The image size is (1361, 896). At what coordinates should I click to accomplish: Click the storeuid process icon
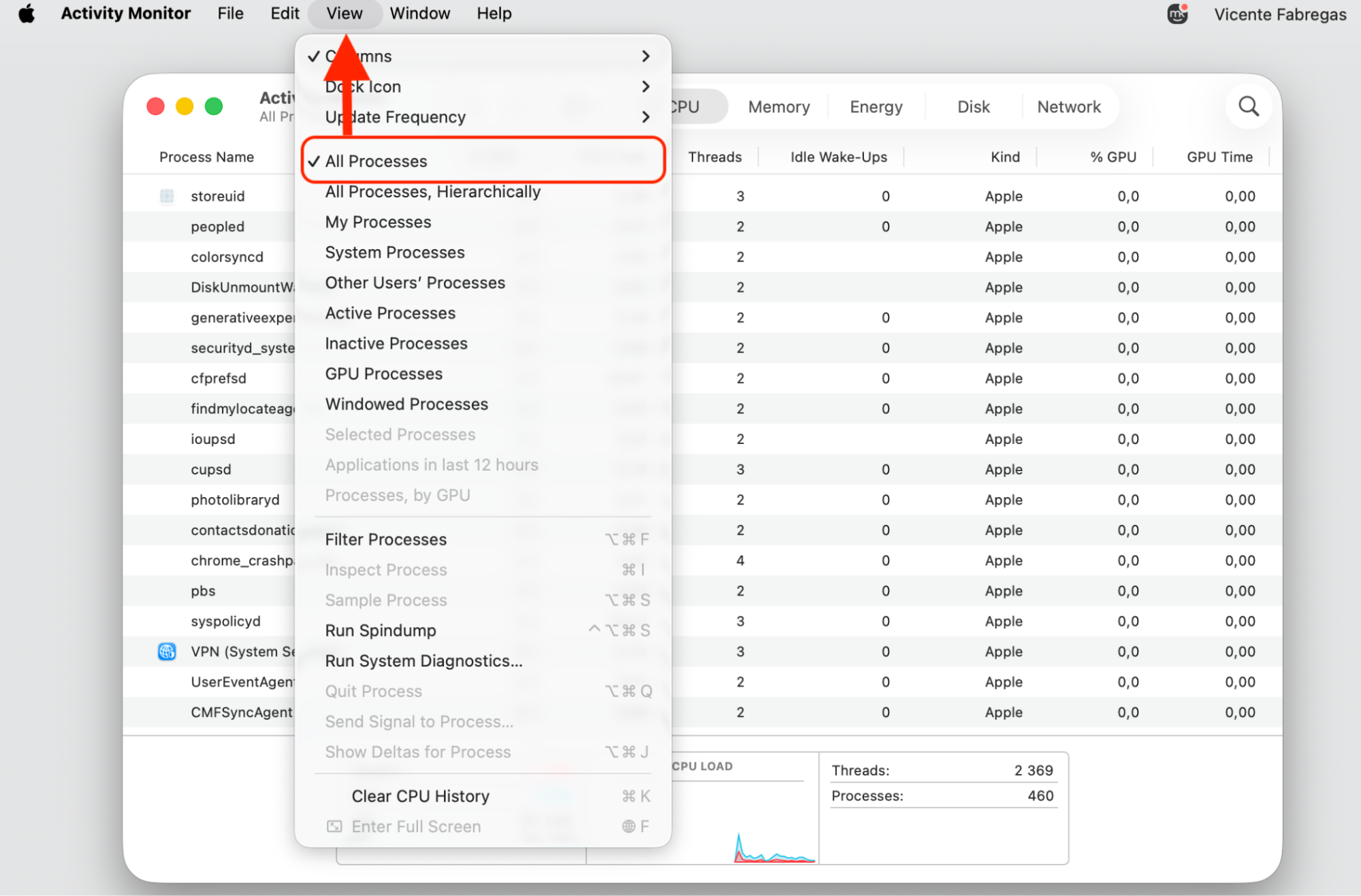pos(167,196)
